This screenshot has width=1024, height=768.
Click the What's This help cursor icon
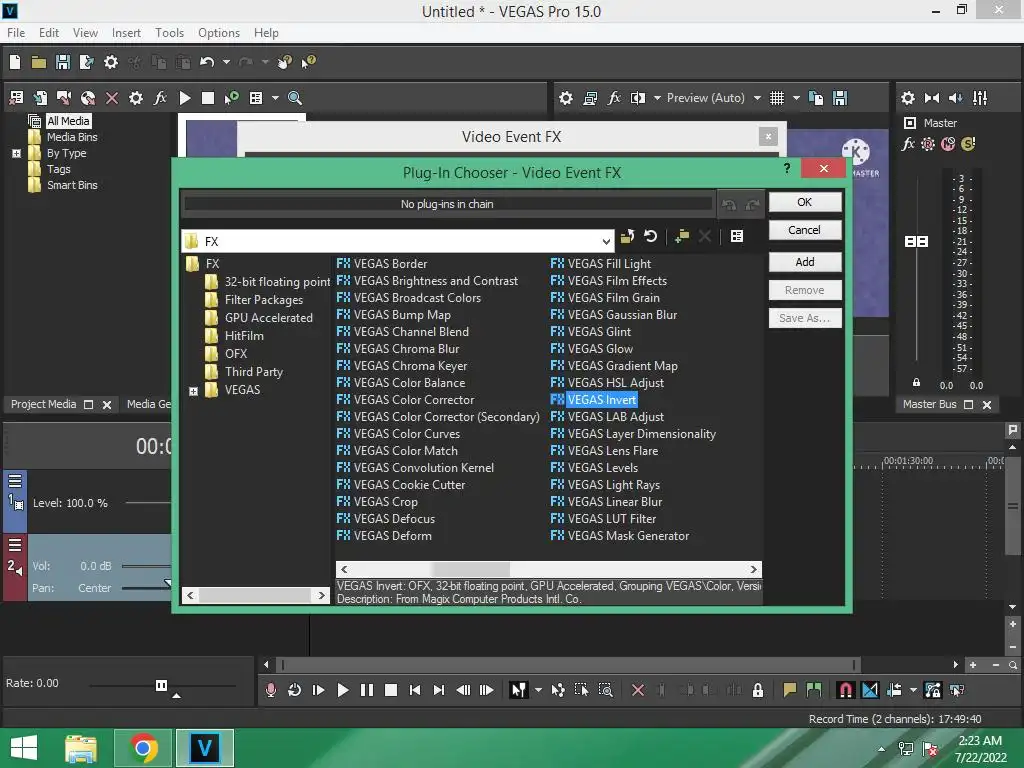(x=308, y=62)
